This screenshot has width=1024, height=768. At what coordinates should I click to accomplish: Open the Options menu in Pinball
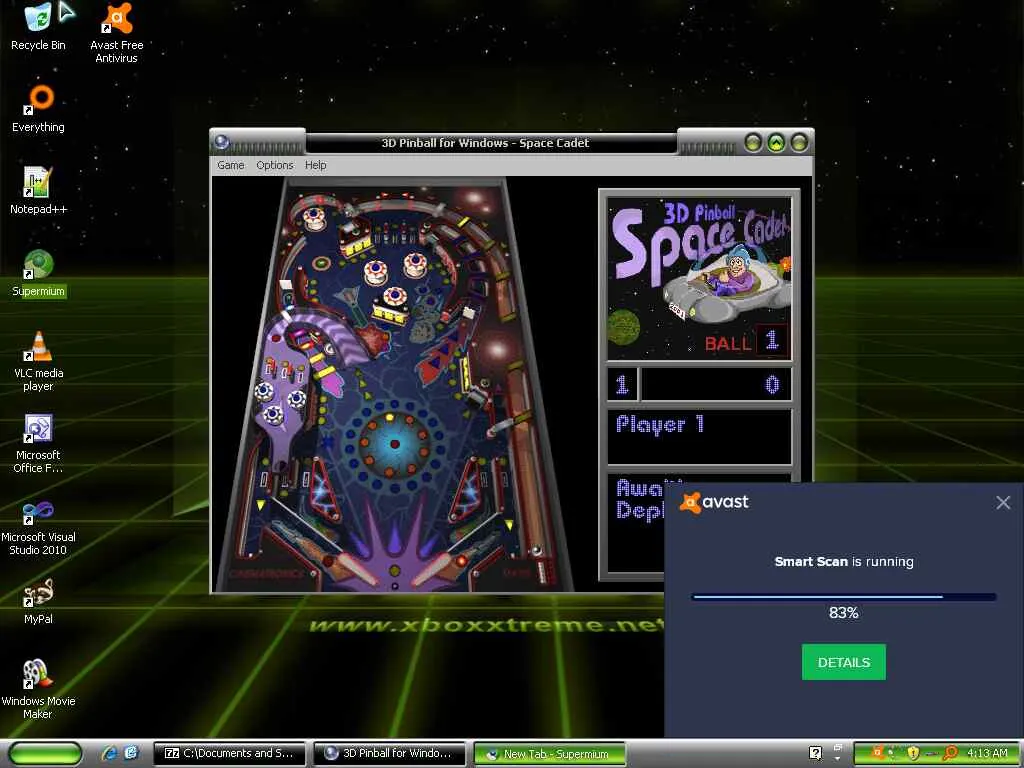coord(274,165)
